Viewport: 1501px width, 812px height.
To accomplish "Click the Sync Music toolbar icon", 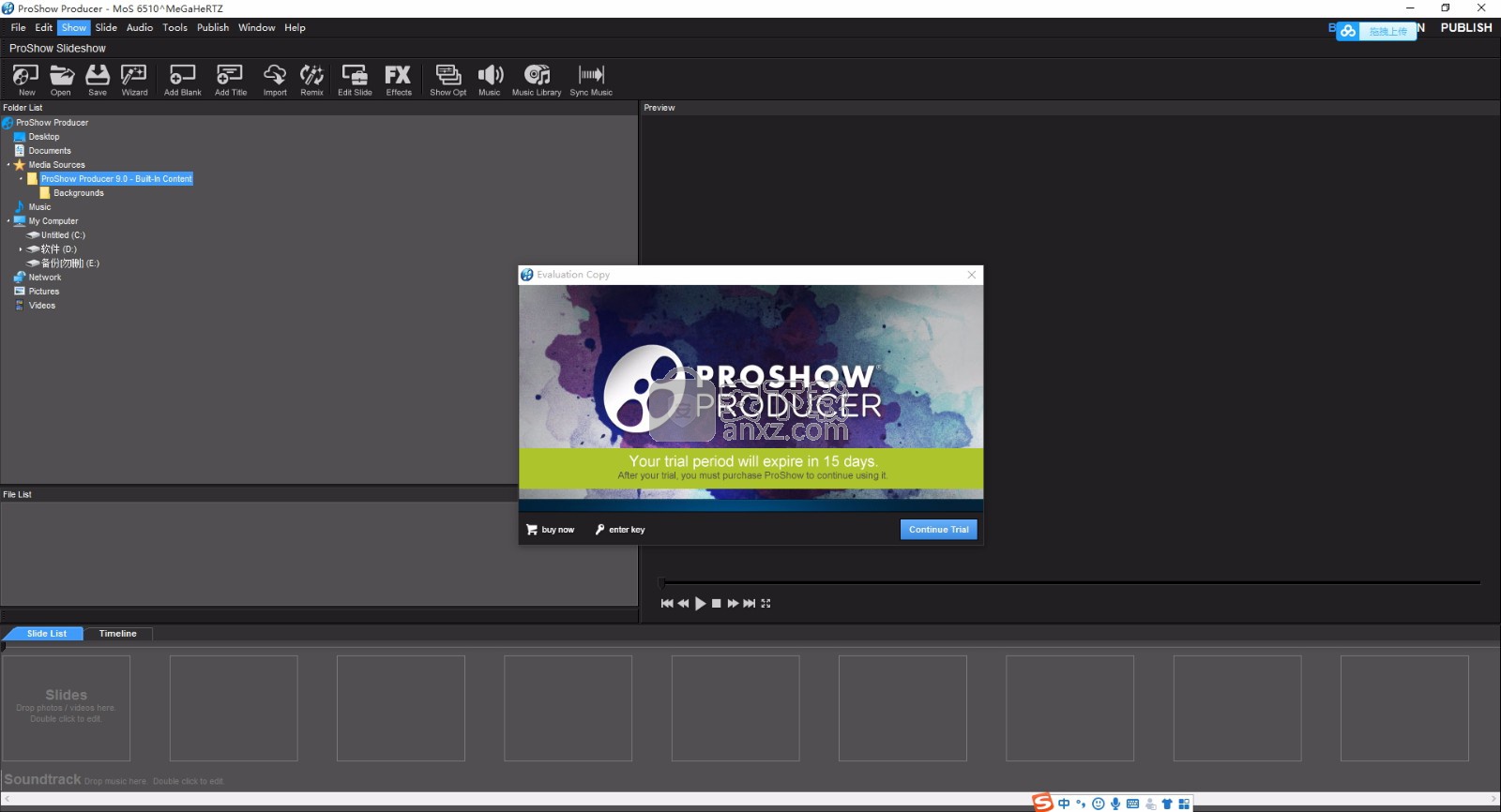I will [591, 80].
